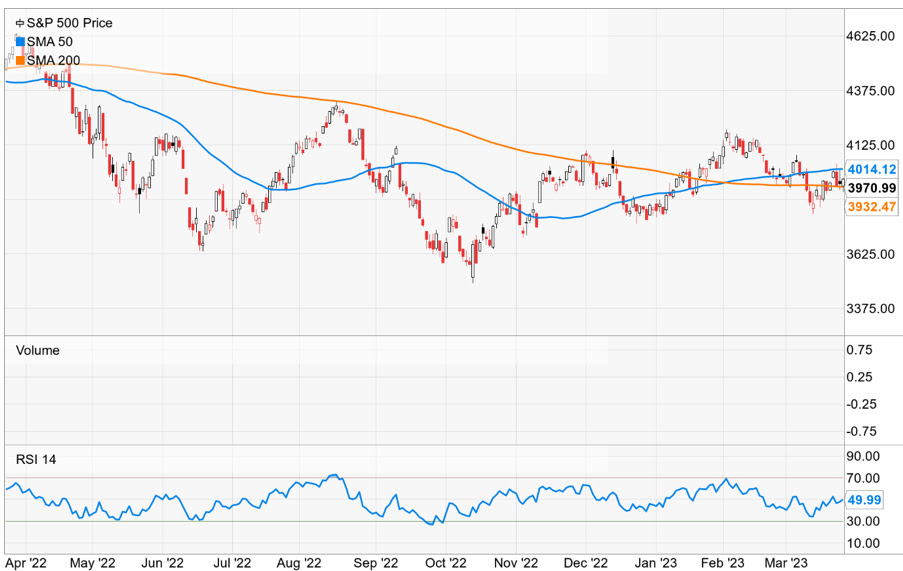Click the 4125.00 price axis label
Image resolution: width=903 pixels, height=571 pixels.
click(x=870, y=146)
